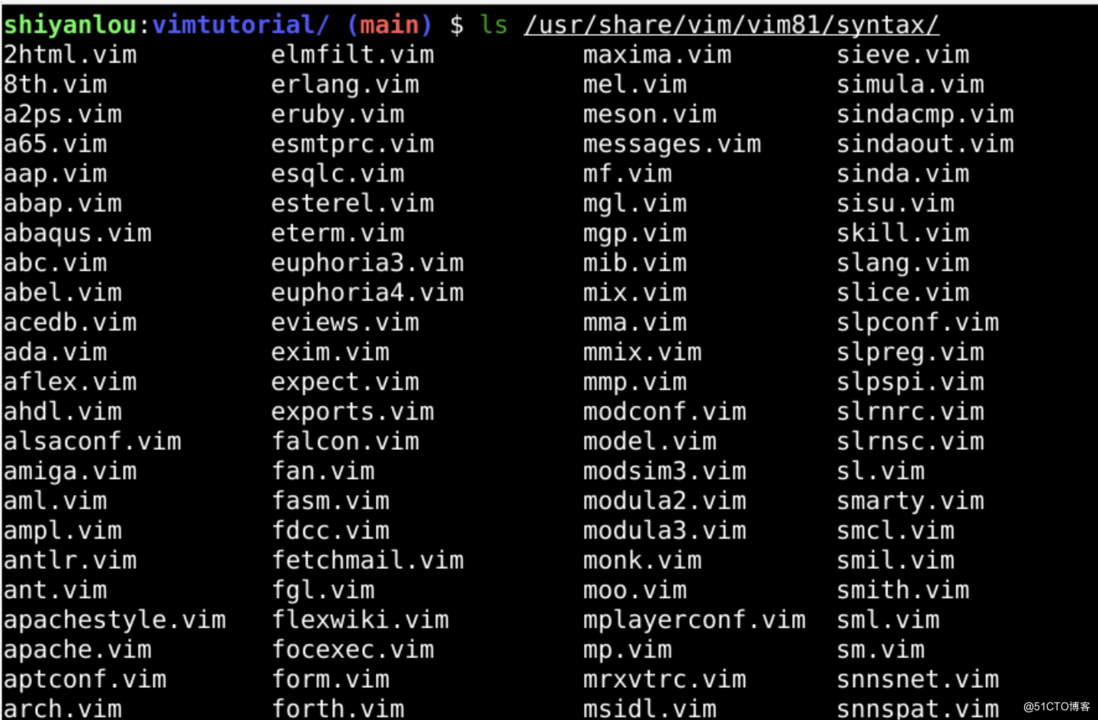Click the smarty.vim filename

pos(910,501)
